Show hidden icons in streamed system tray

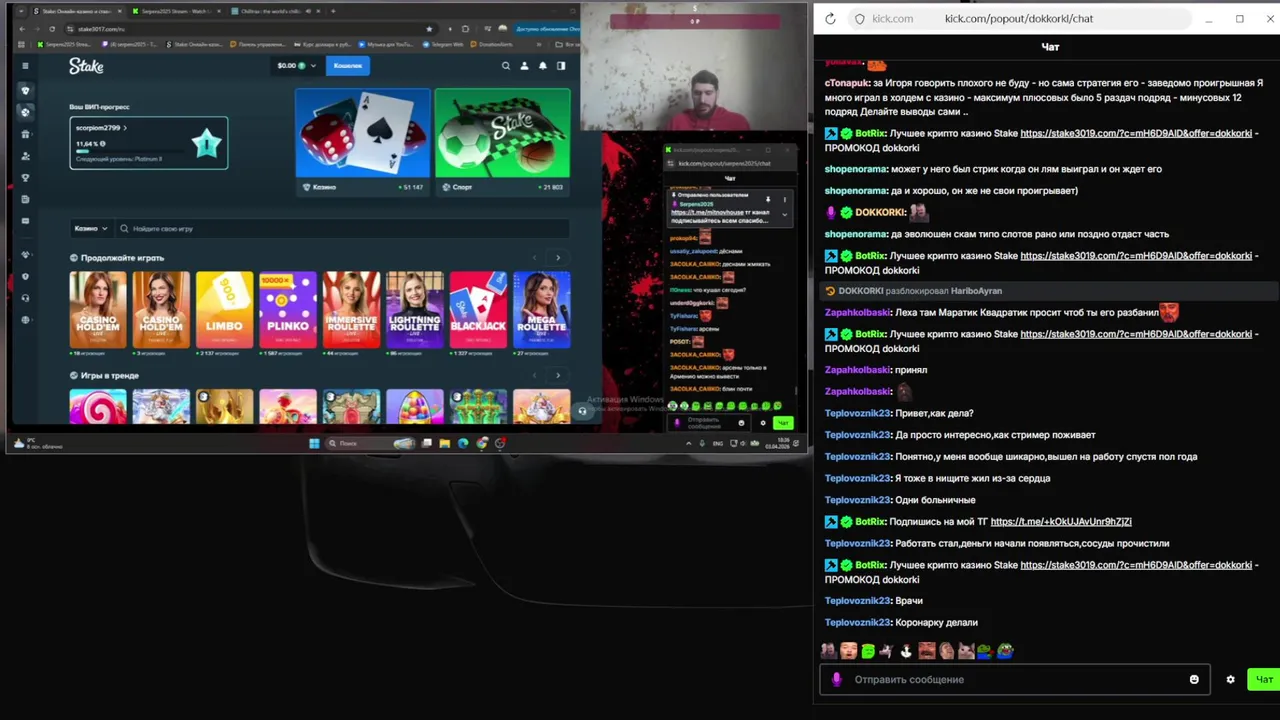688,443
